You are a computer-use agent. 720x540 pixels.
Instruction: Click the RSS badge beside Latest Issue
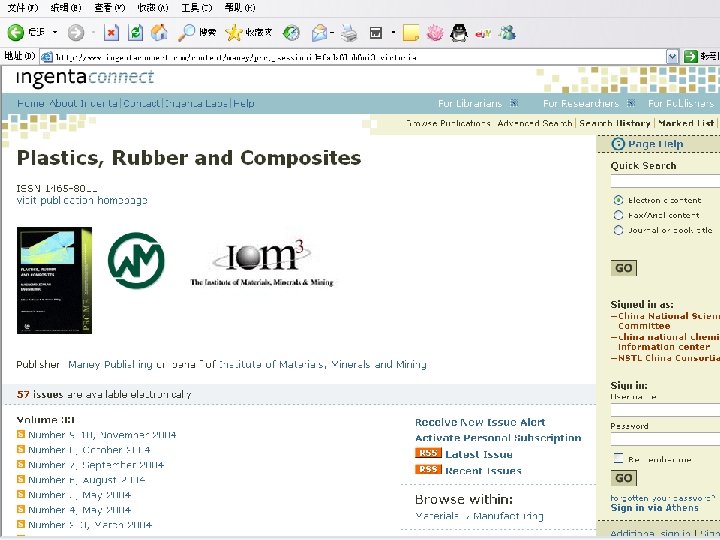[x=428, y=453]
